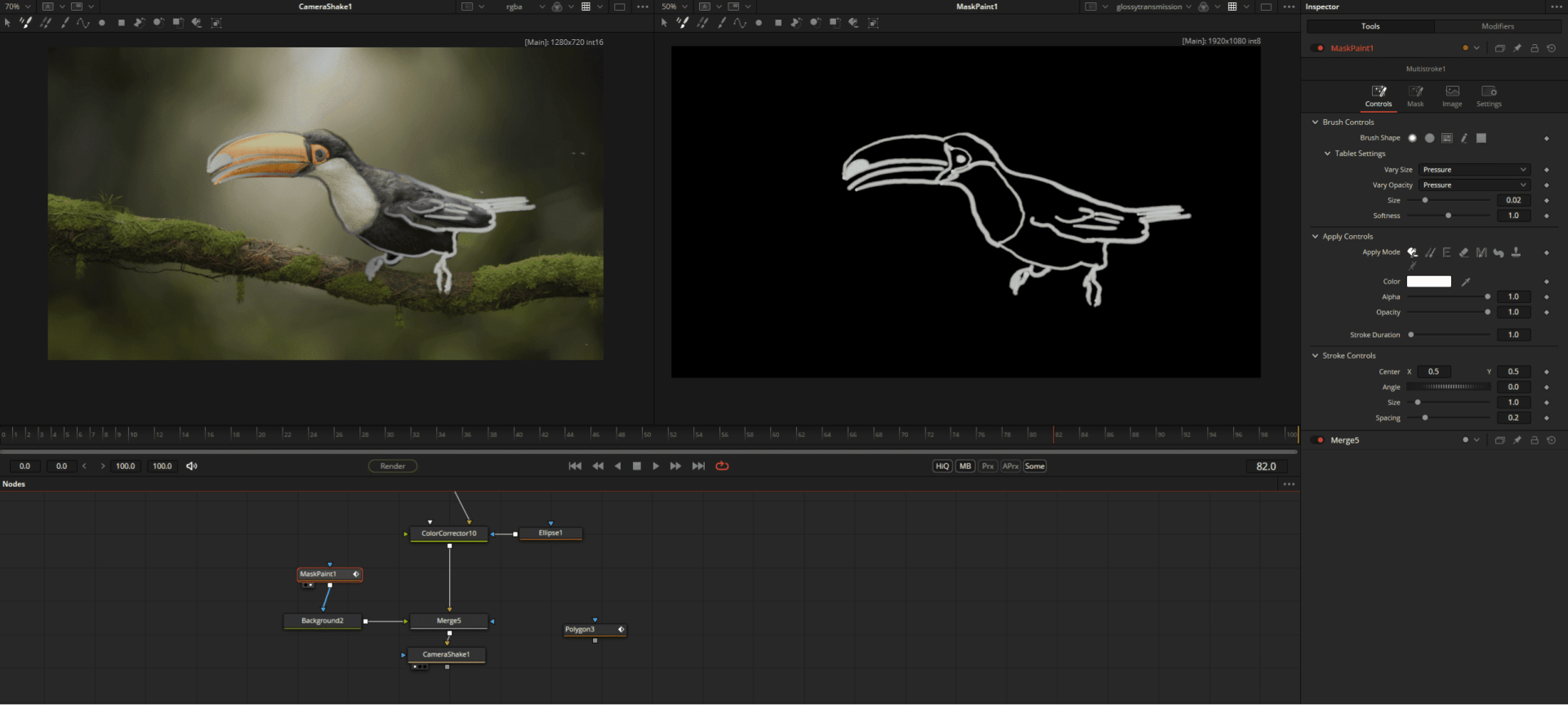Select the circle paint tool in left viewer toolbar

(x=102, y=23)
